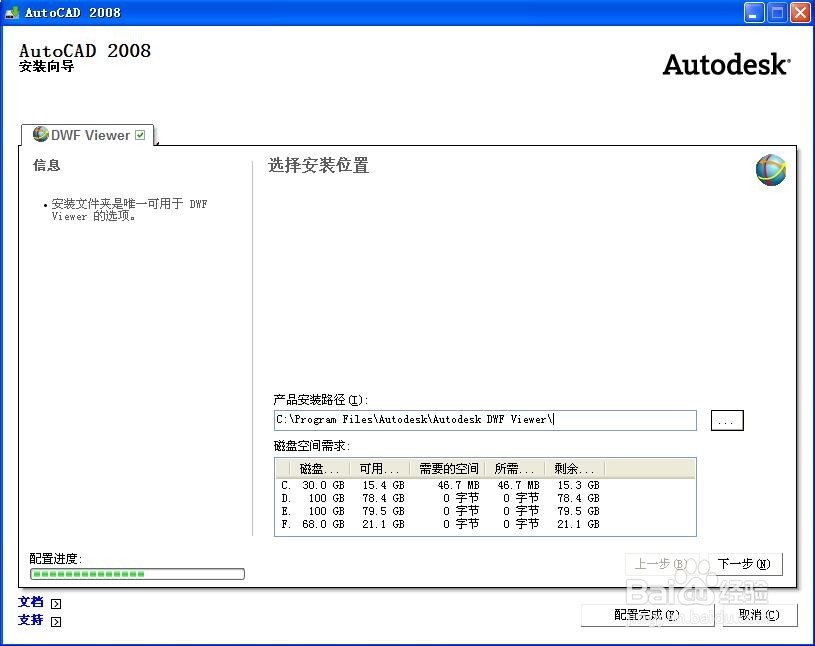
Task: Close the AutoCAD 2008 installer window
Action: point(800,12)
